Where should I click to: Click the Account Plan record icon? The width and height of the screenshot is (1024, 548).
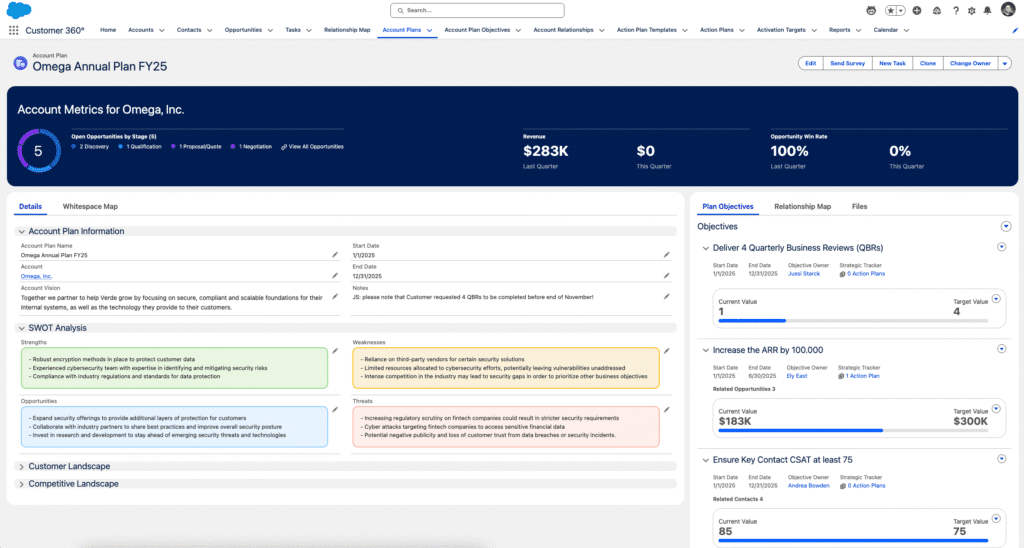tap(20, 63)
